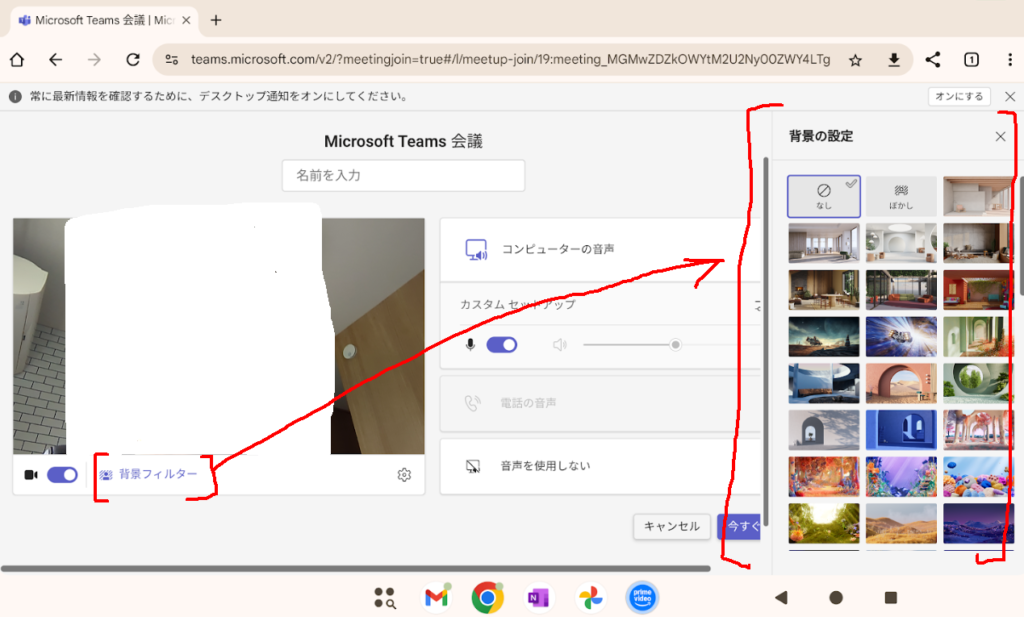Image resolution: width=1024 pixels, height=617 pixels.
Task: Choose the light-speed starburst background thumbnail
Action: coord(901,337)
